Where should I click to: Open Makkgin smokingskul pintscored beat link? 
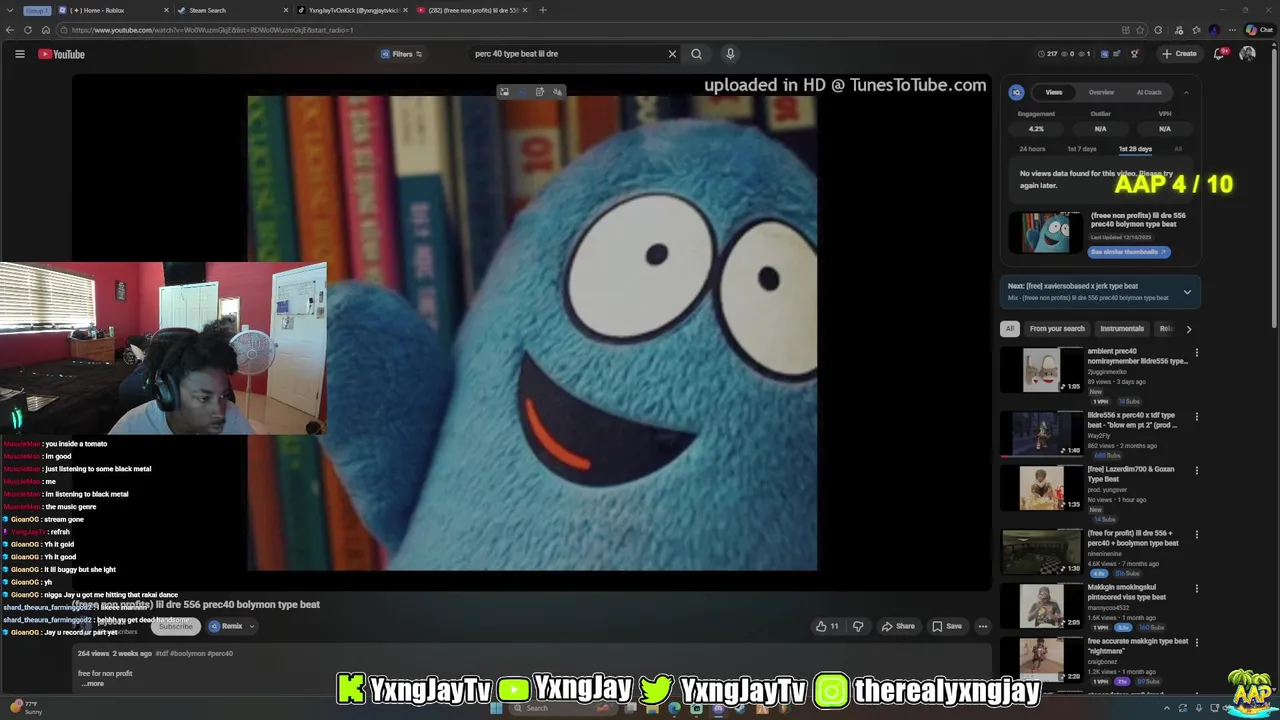pyautogui.click(x=1127, y=592)
